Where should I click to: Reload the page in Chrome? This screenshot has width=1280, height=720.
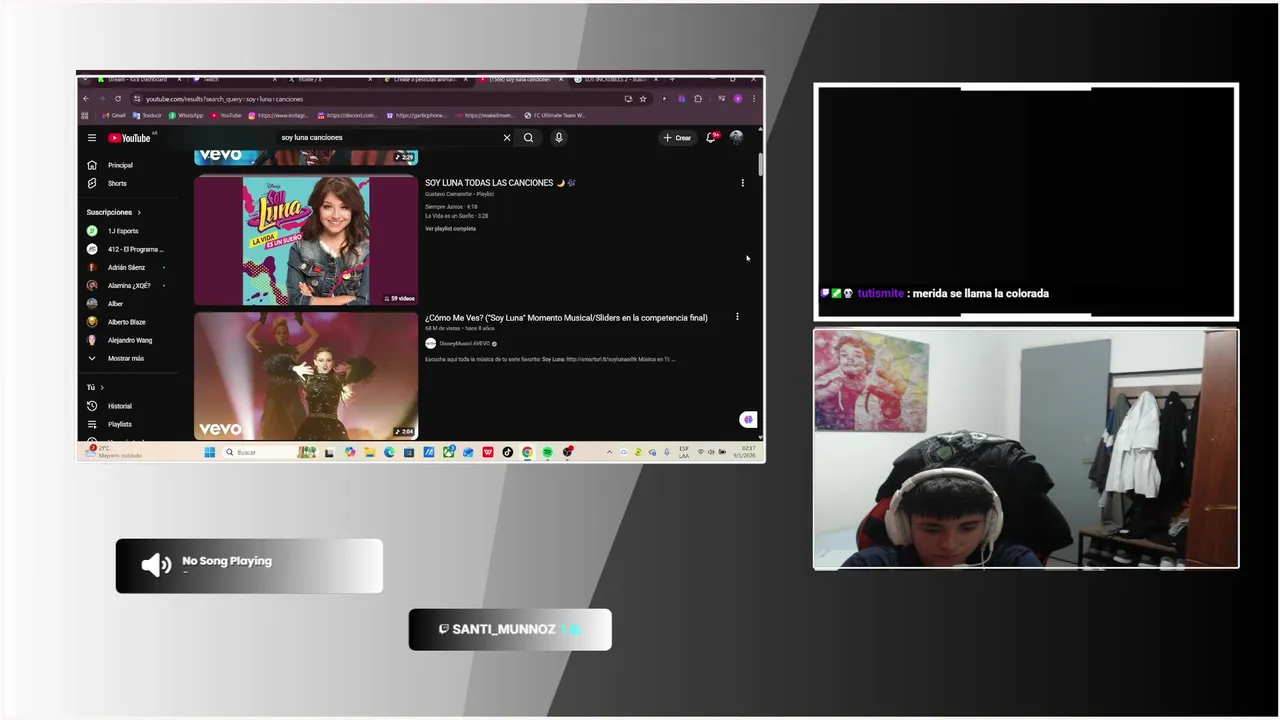pyautogui.click(x=118, y=99)
